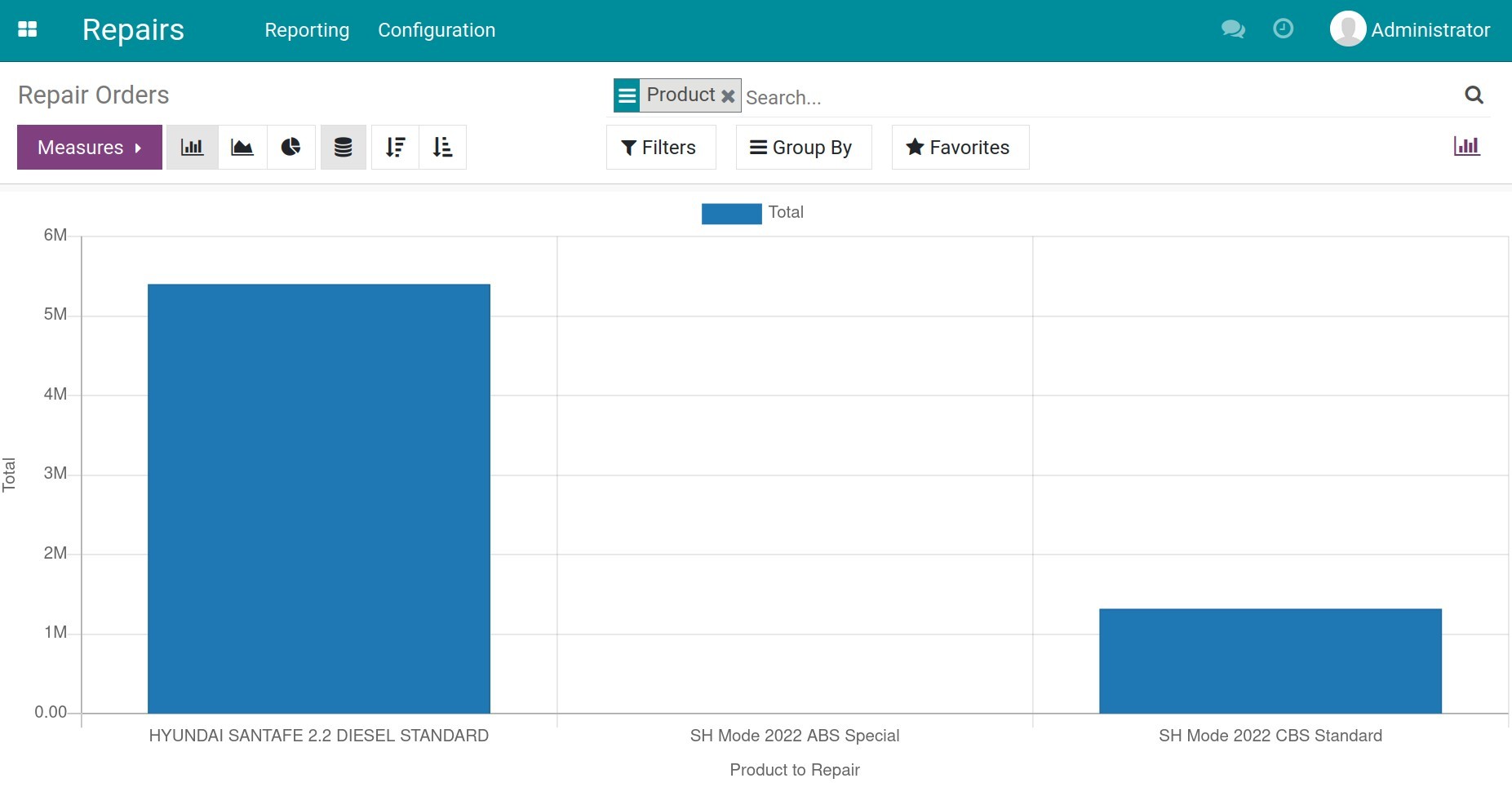
Task: Sort chart in ascending order
Action: tap(442, 148)
